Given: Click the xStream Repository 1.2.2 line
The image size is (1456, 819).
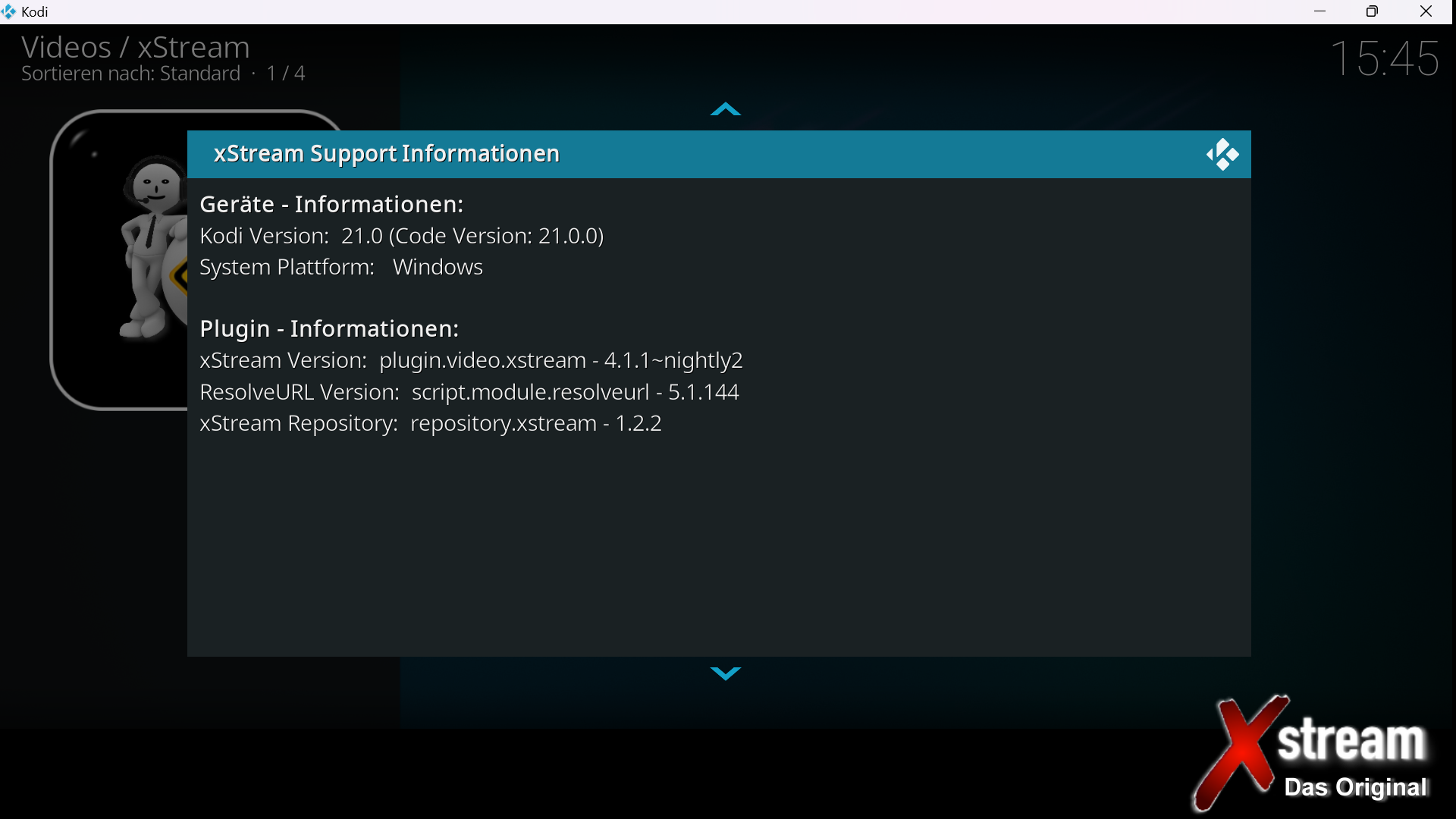Looking at the screenshot, I should 430,423.
